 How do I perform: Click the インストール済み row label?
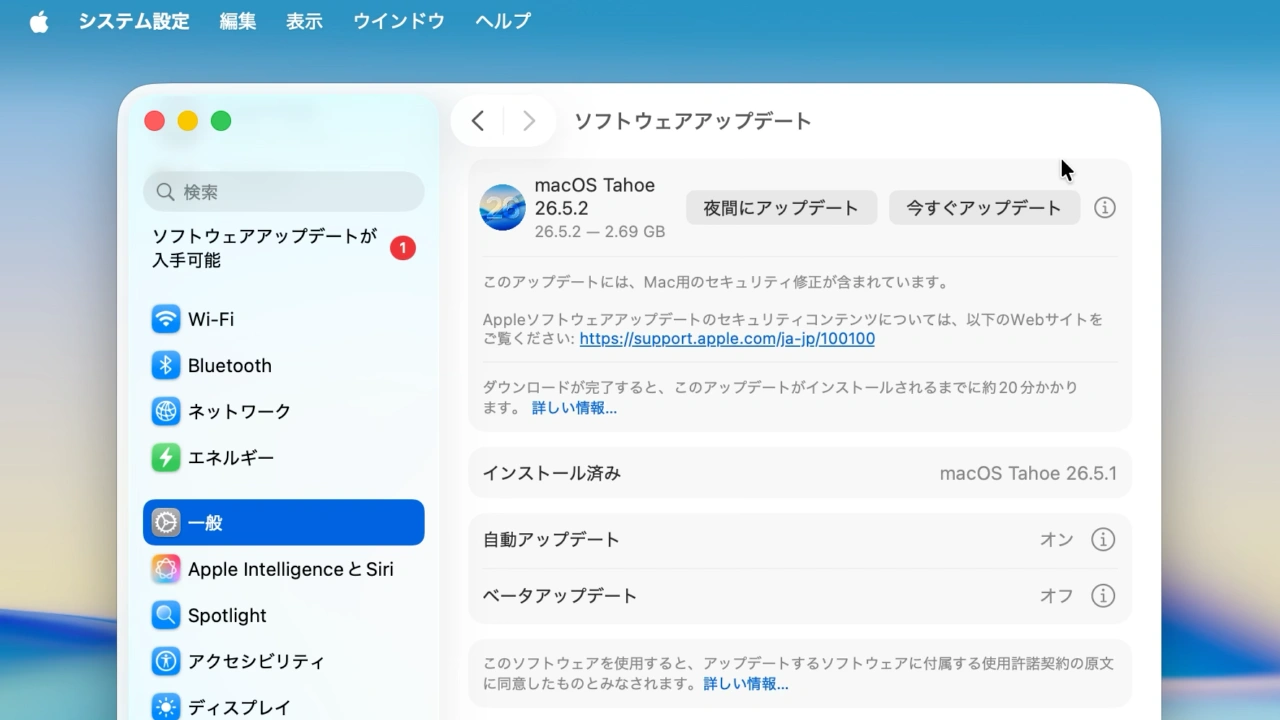552,473
